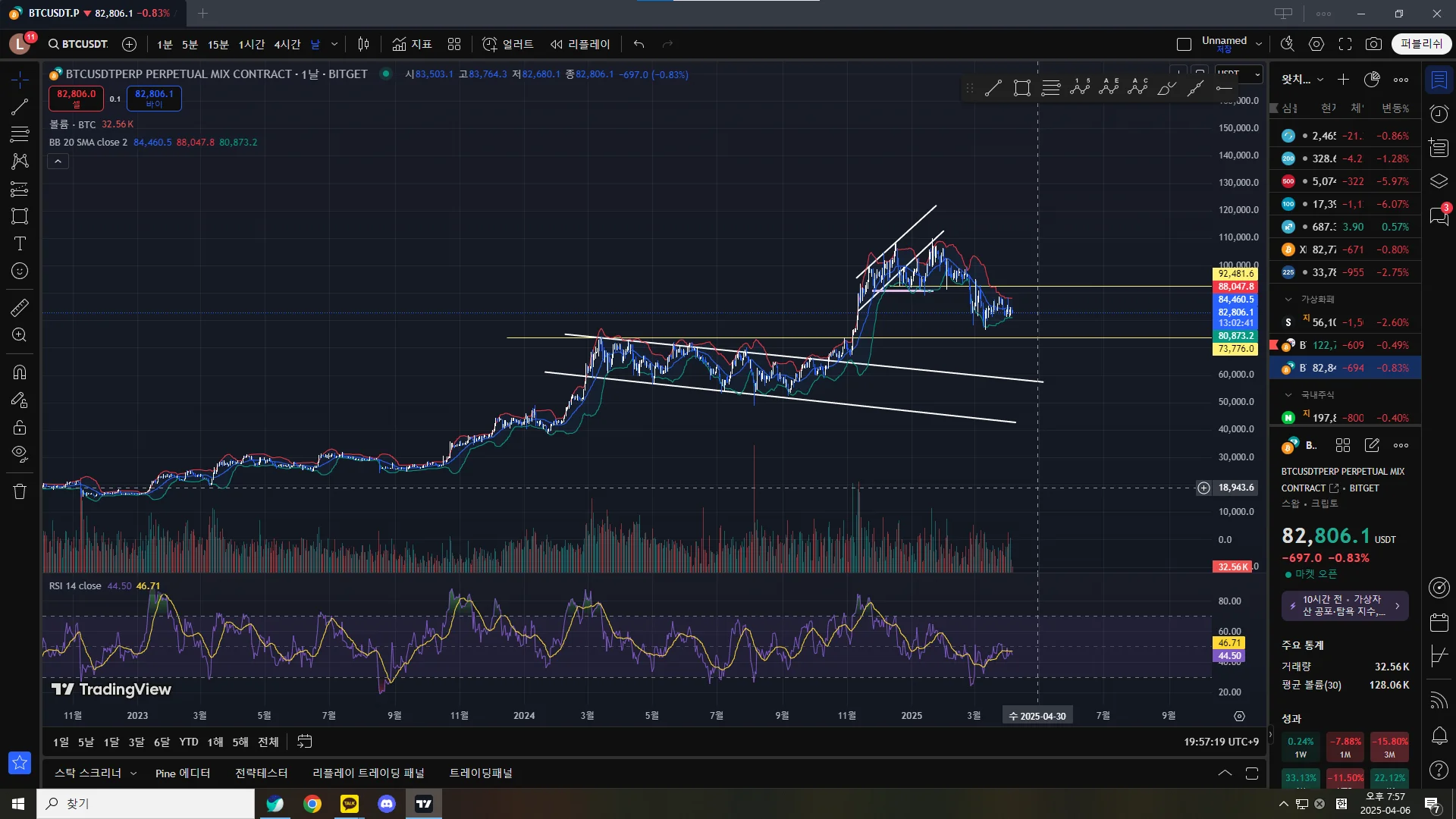The width and height of the screenshot is (1456, 819).
Task: Toggle the lock all drawings icon
Action: (x=20, y=427)
